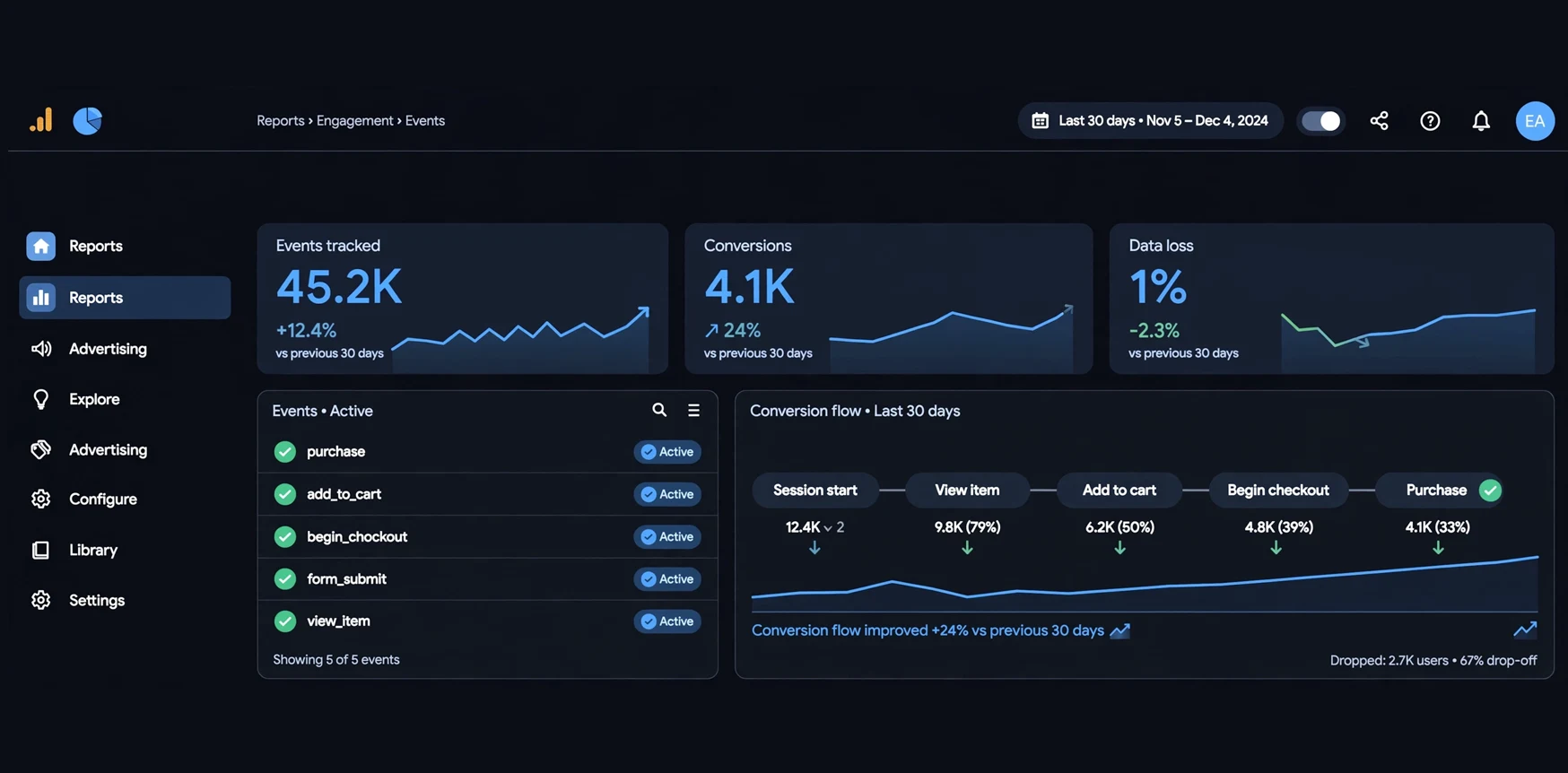
Task: Click the Configure gear icon
Action: coord(40,499)
